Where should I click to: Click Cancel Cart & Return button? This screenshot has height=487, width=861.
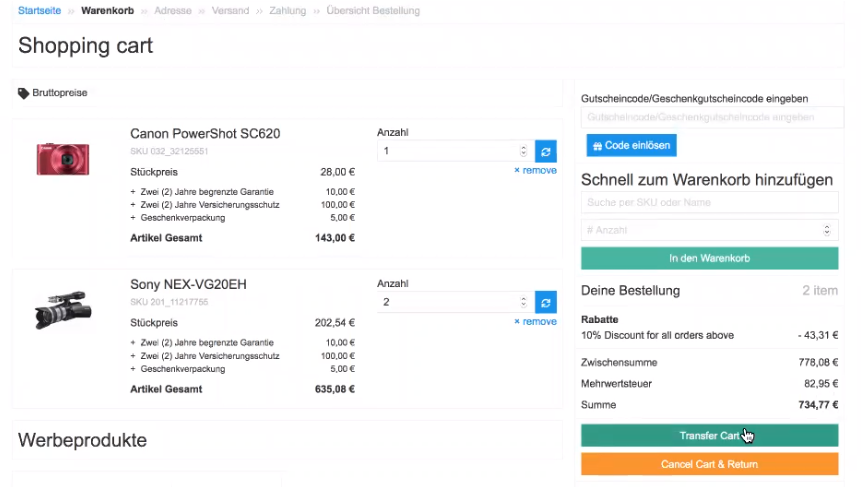tap(709, 464)
